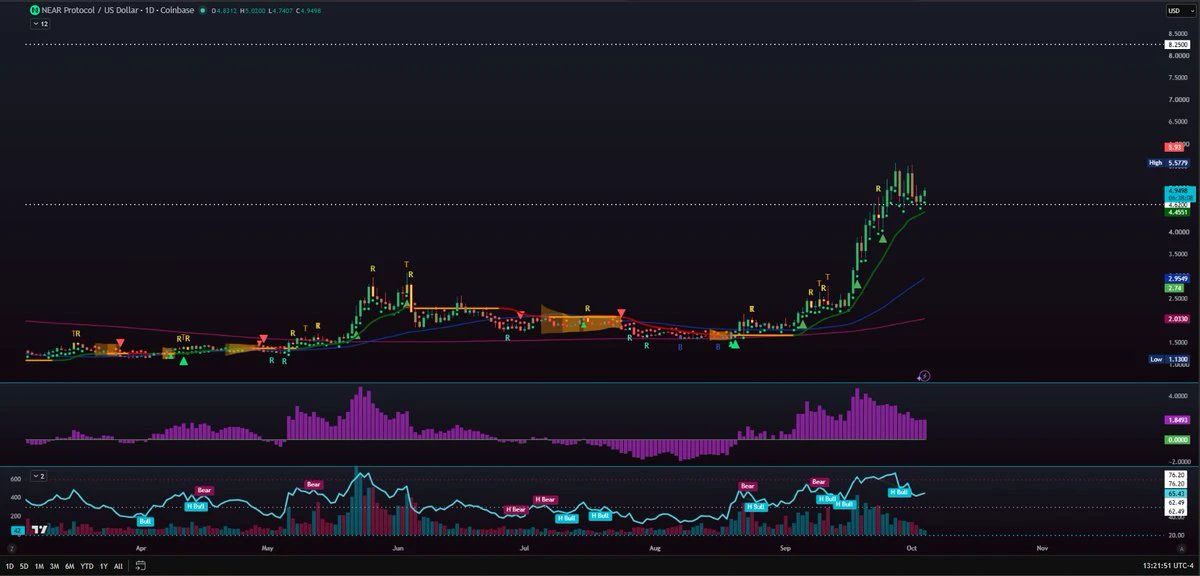
Task: Switch to the 1M date range
Action: pyautogui.click(x=41, y=566)
